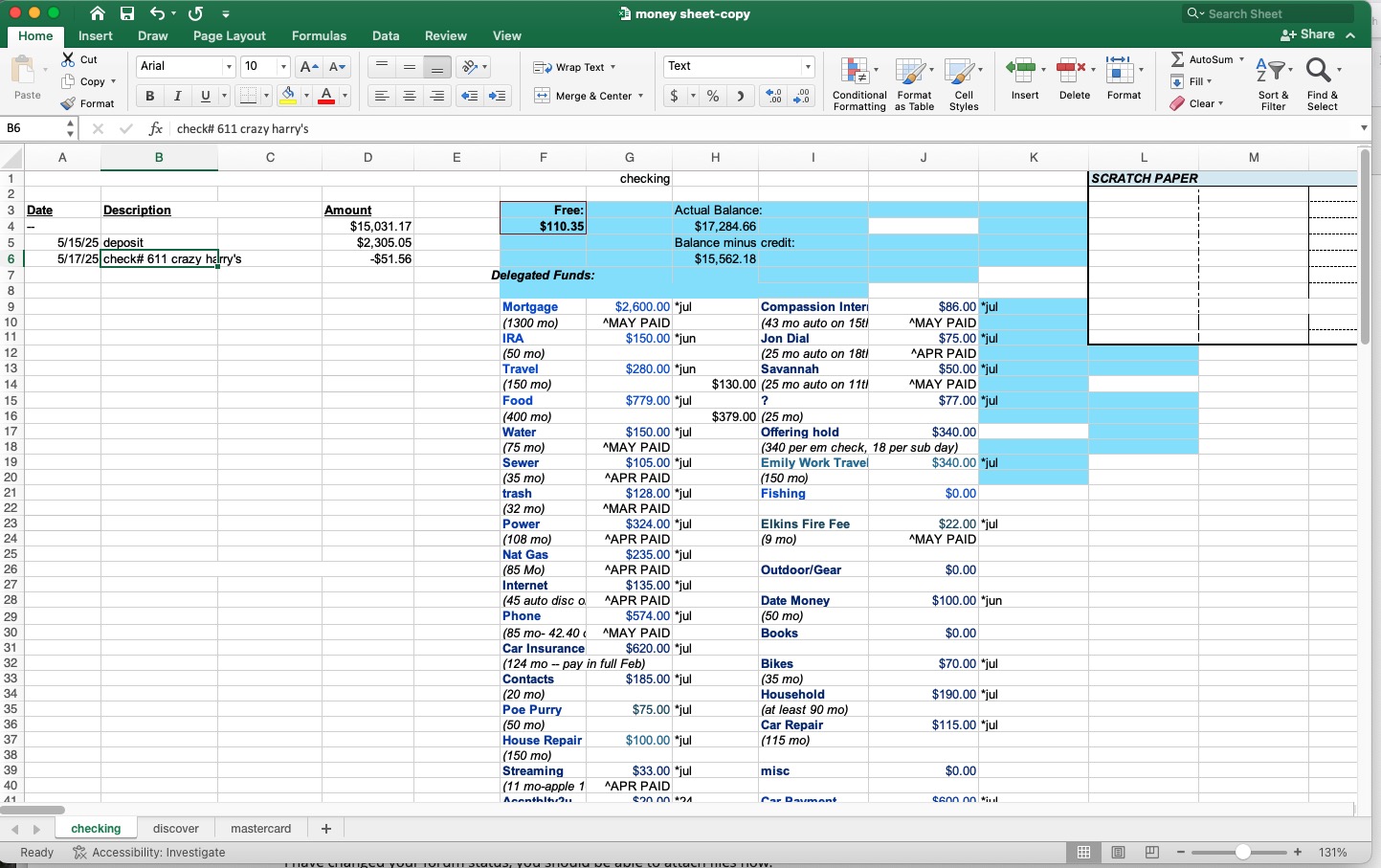
Task: Open Conditional Formatting
Action: pyautogui.click(x=858, y=84)
